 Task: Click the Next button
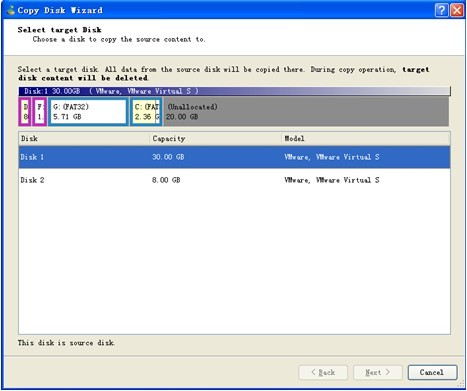point(377,372)
